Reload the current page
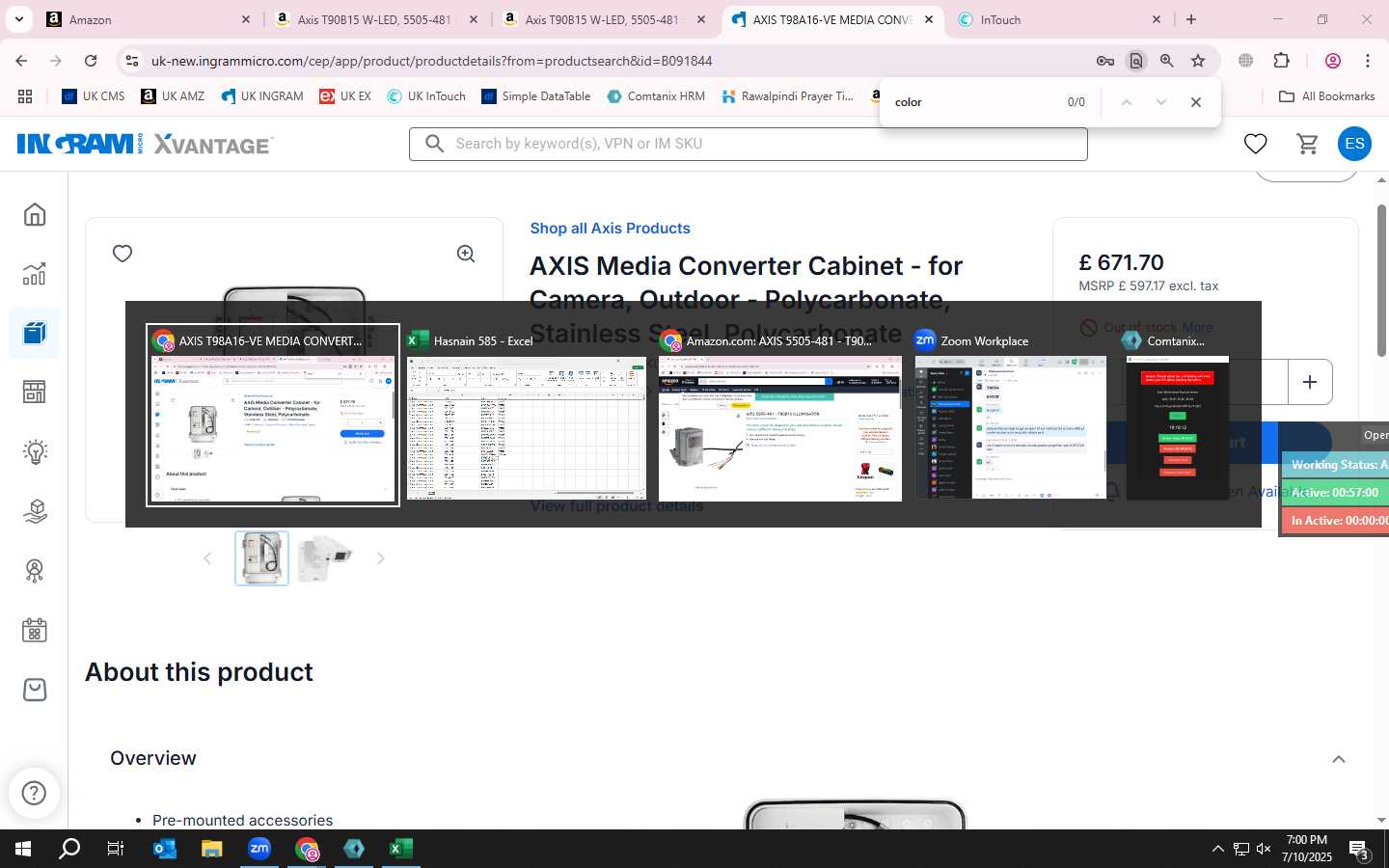This screenshot has height=868, width=1389. click(x=91, y=61)
